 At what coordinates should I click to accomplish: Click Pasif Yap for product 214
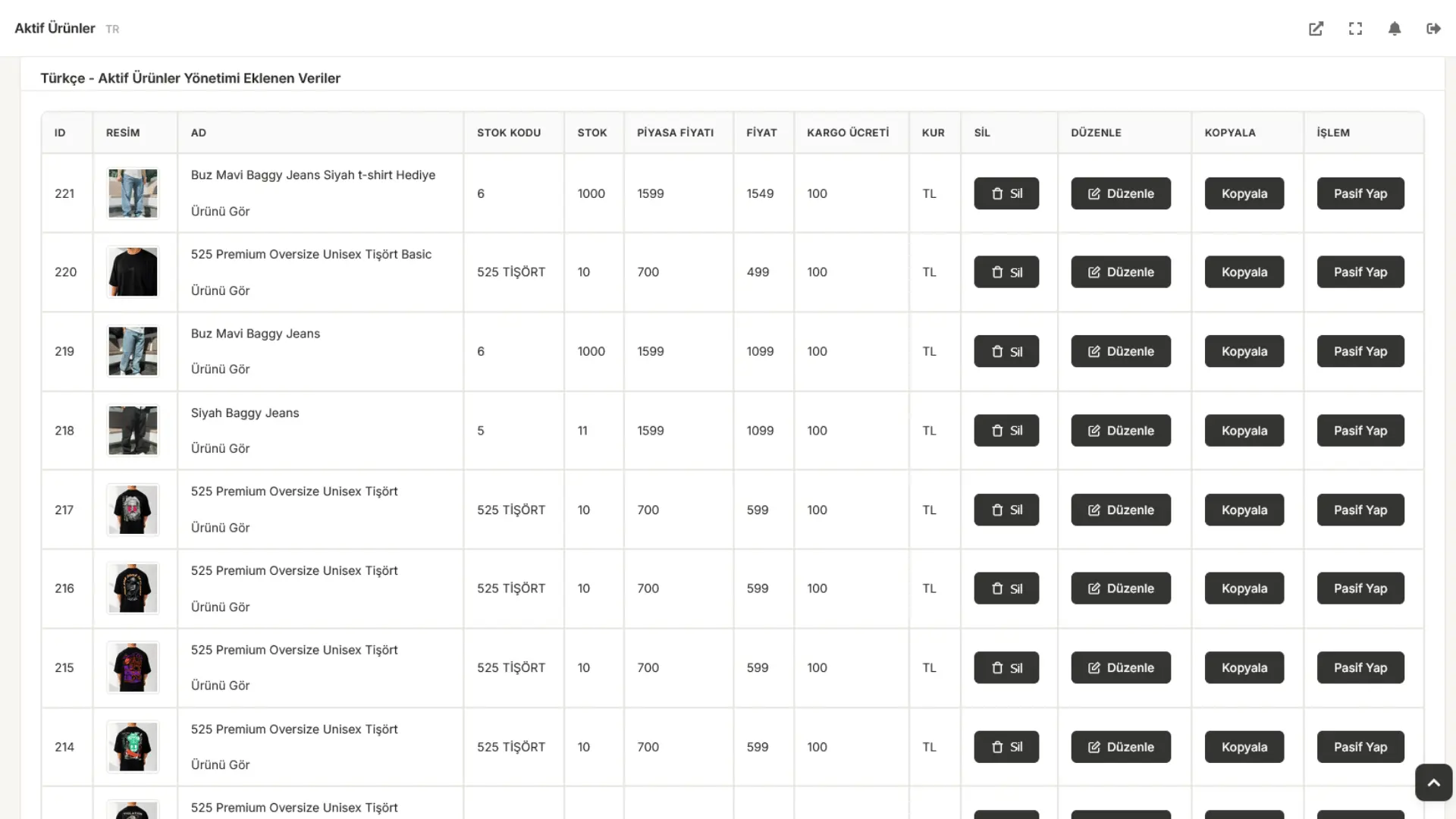(1360, 747)
